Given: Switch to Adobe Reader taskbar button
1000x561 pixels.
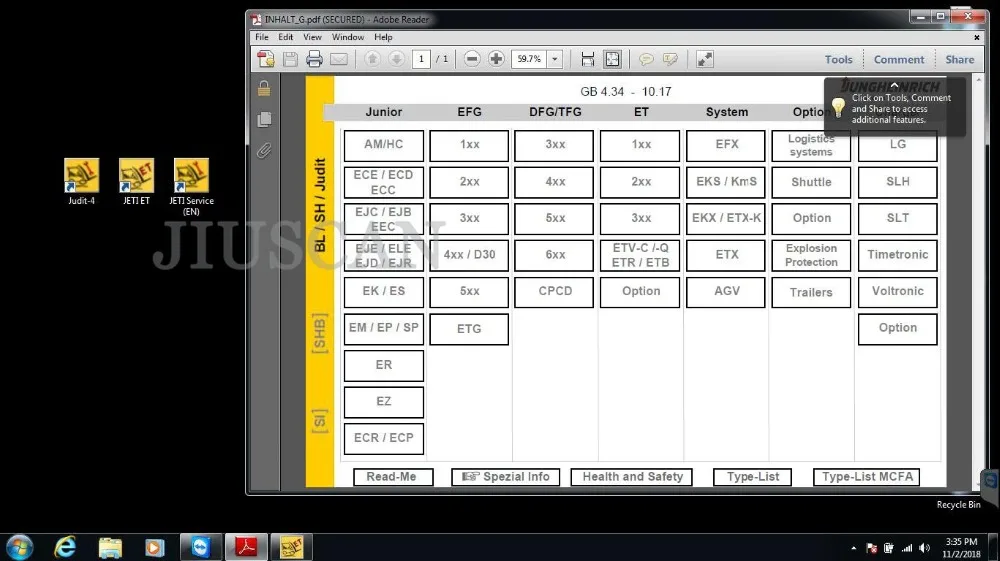Looking at the screenshot, I should (246, 547).
